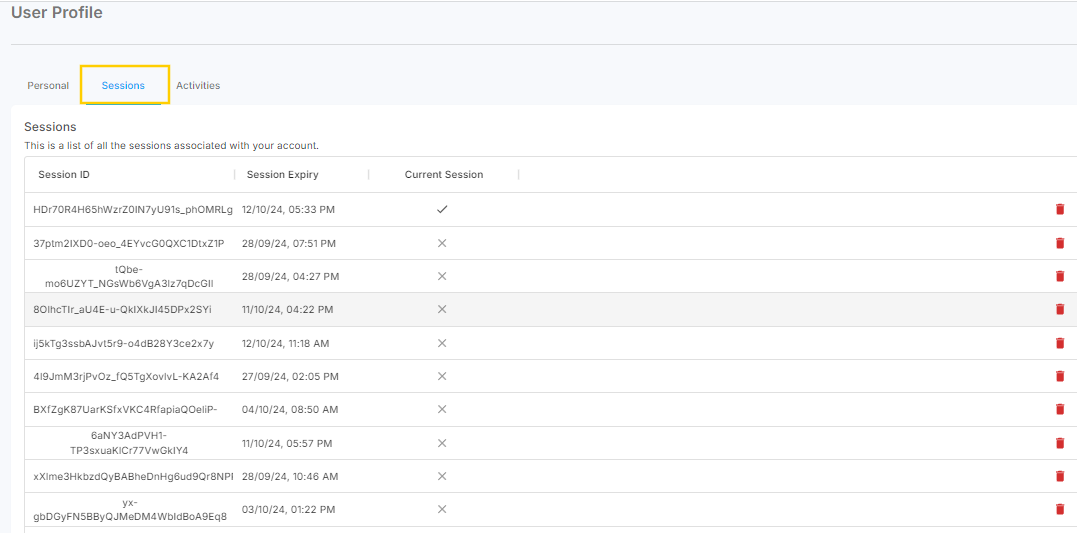The image size is (1077, 533).
Task: Delete session expiring 11/10/24, 05:57 PM
Action: coord(1060,443)
